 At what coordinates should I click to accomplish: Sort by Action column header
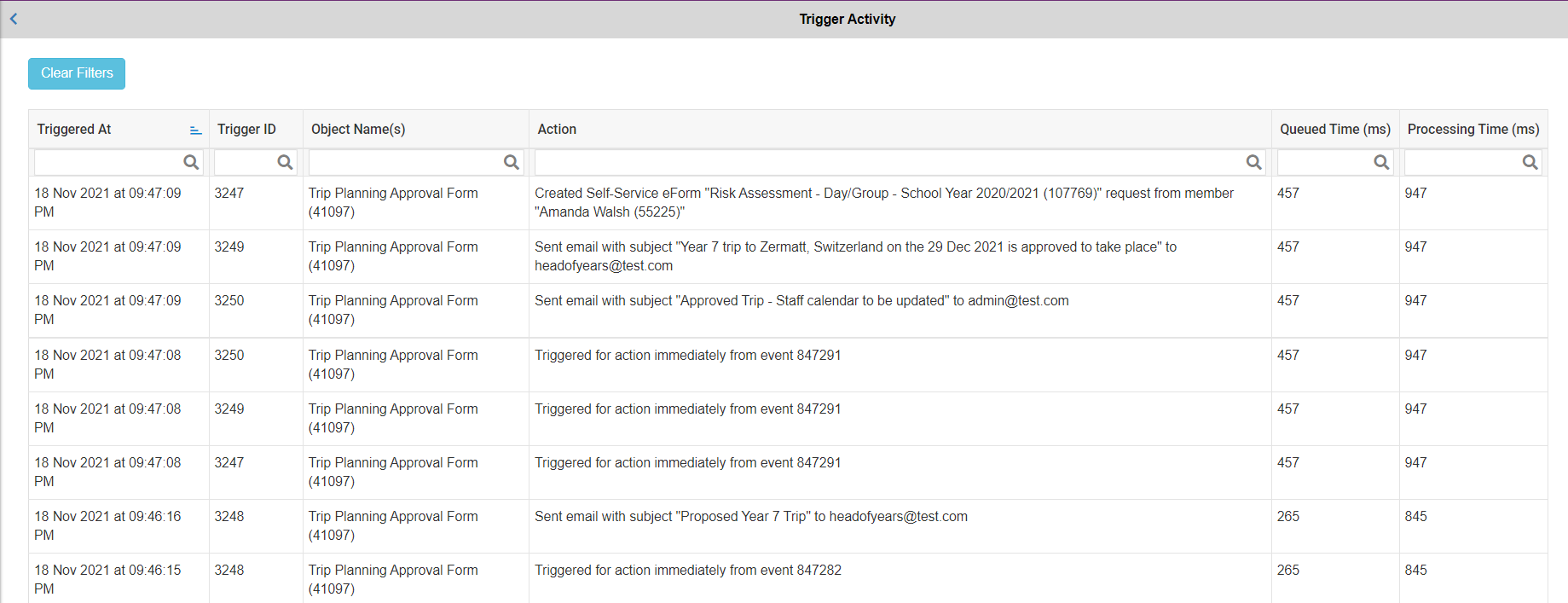click(x=557, y=130)
